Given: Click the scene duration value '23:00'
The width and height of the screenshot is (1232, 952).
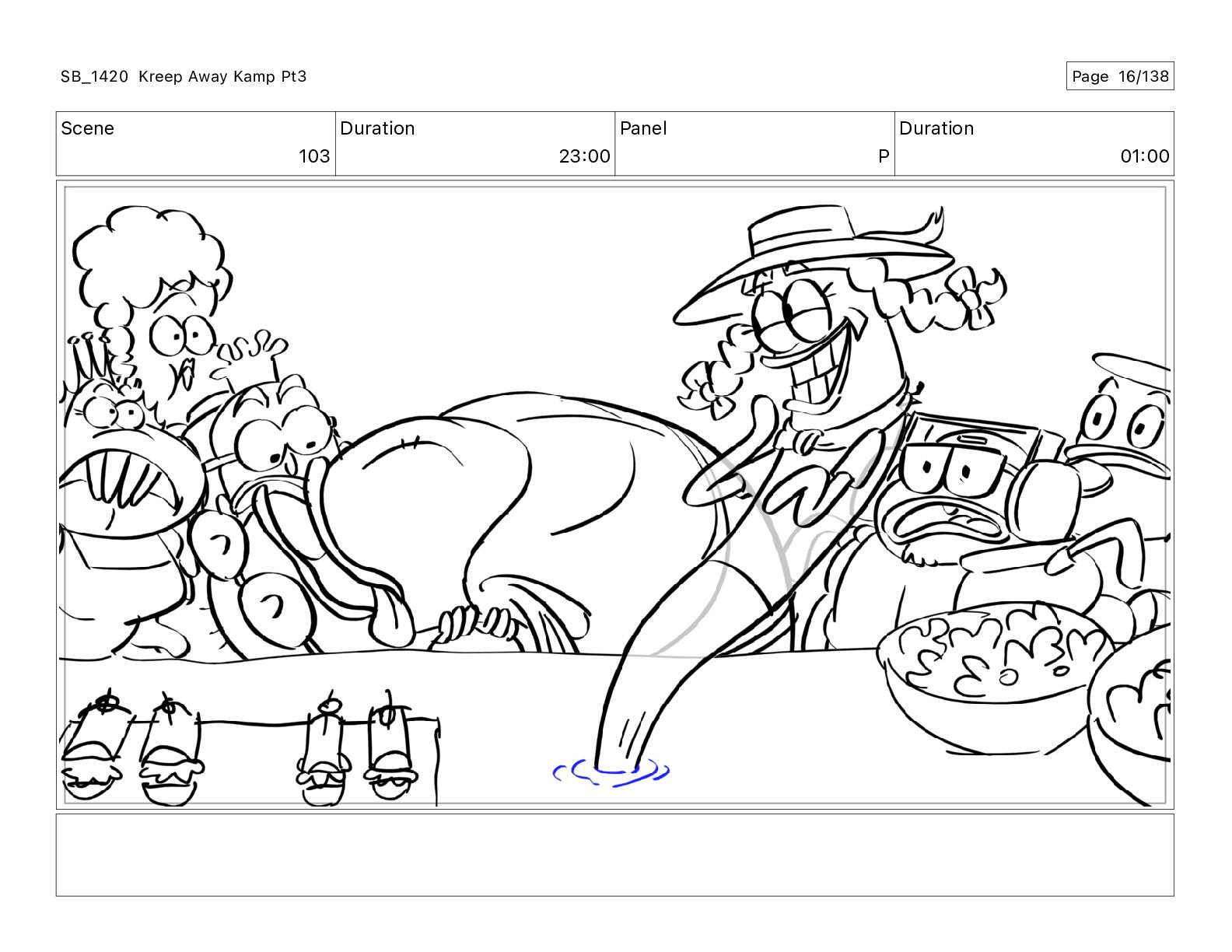Looking at the screenshot, I should 584,156.
